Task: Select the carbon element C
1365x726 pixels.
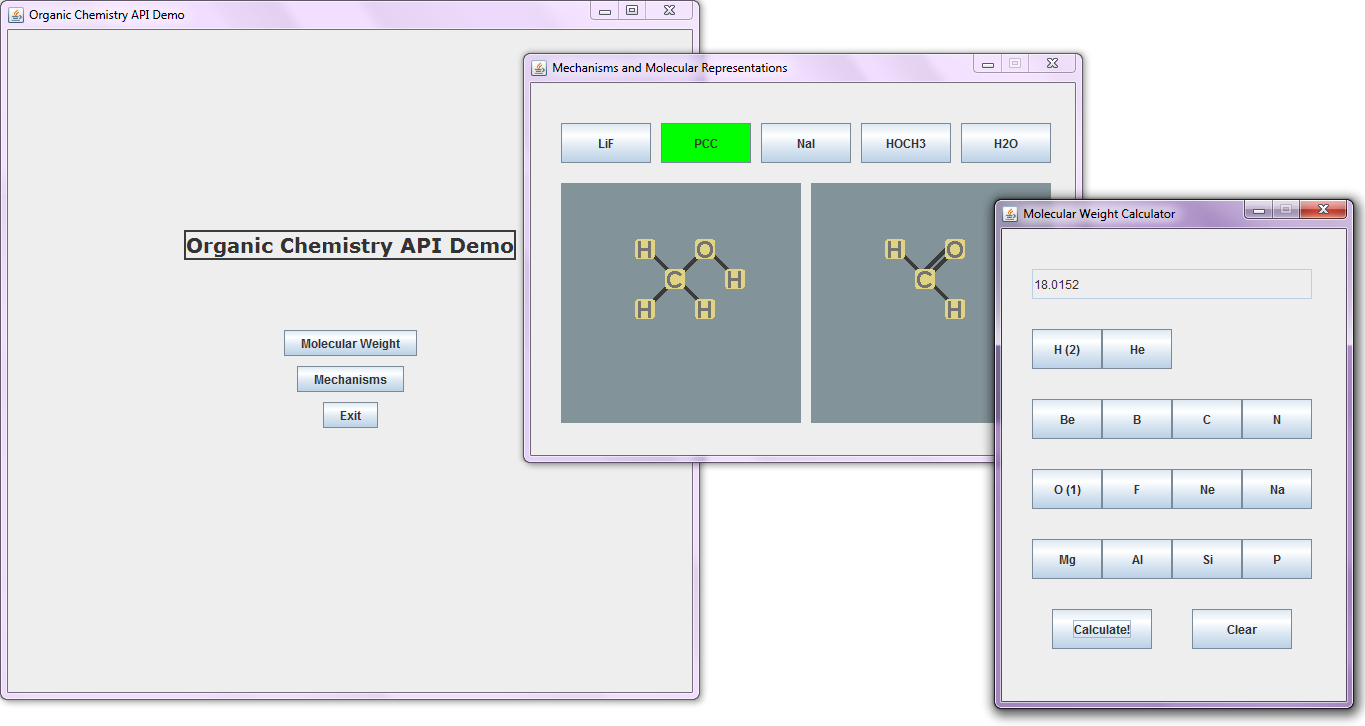Action: pos(1206,419)
